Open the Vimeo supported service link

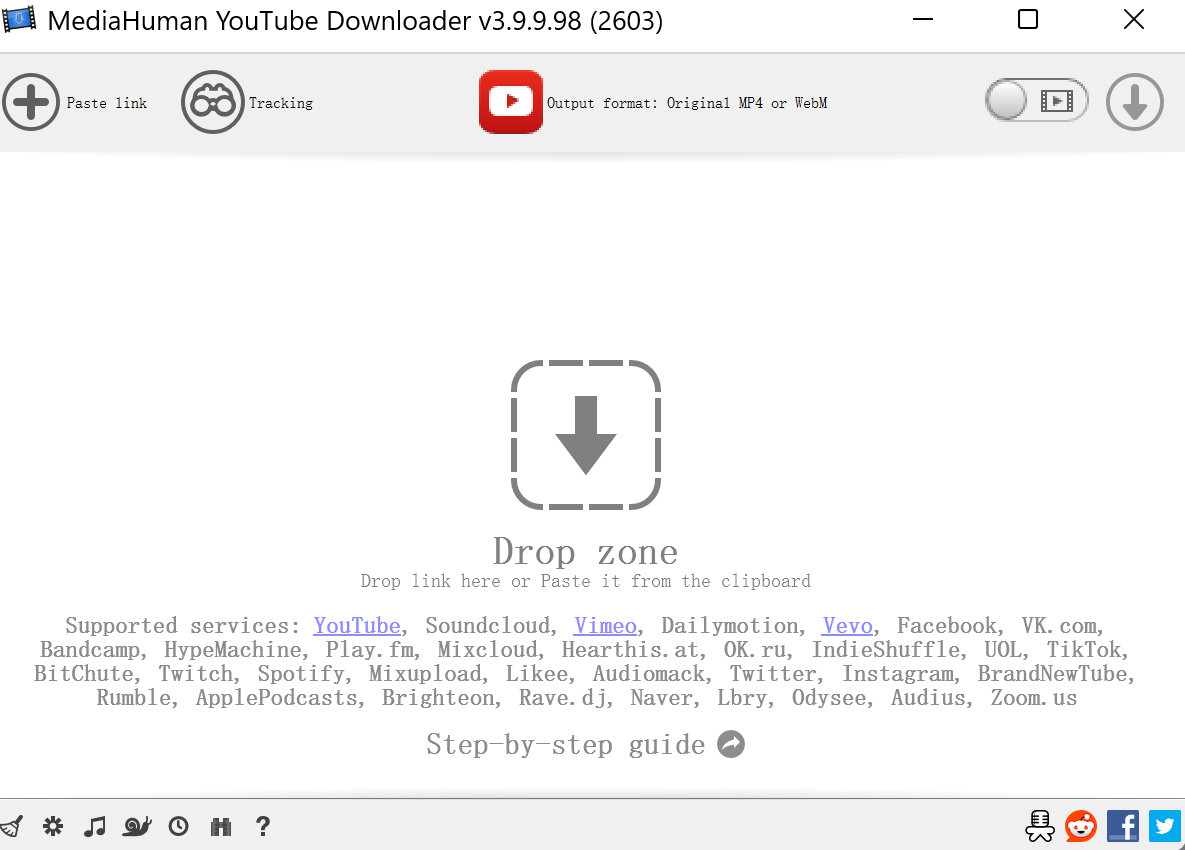pyautogui.click(x=605, y=626)
